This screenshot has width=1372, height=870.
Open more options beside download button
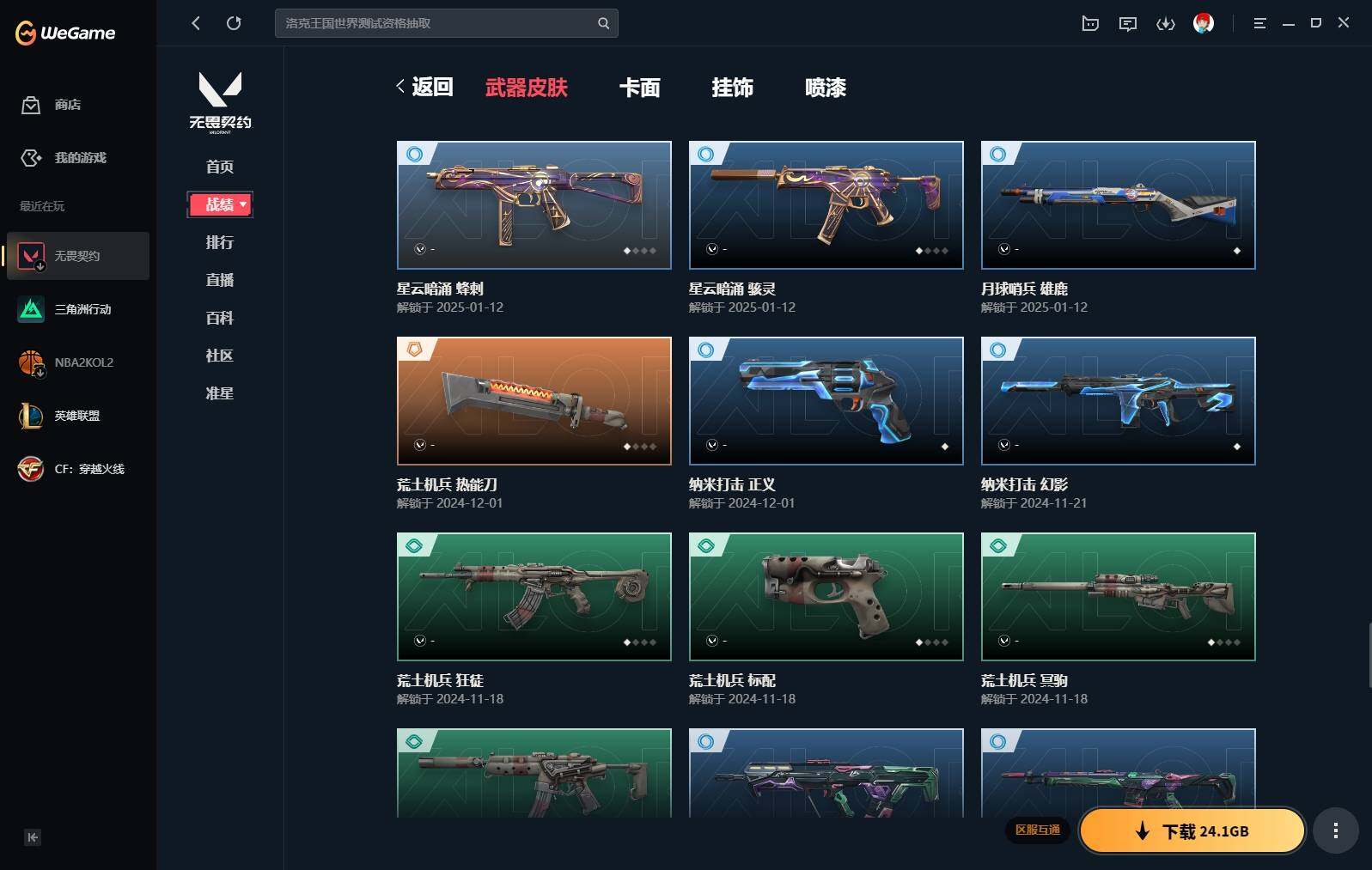coord(1335,830)
